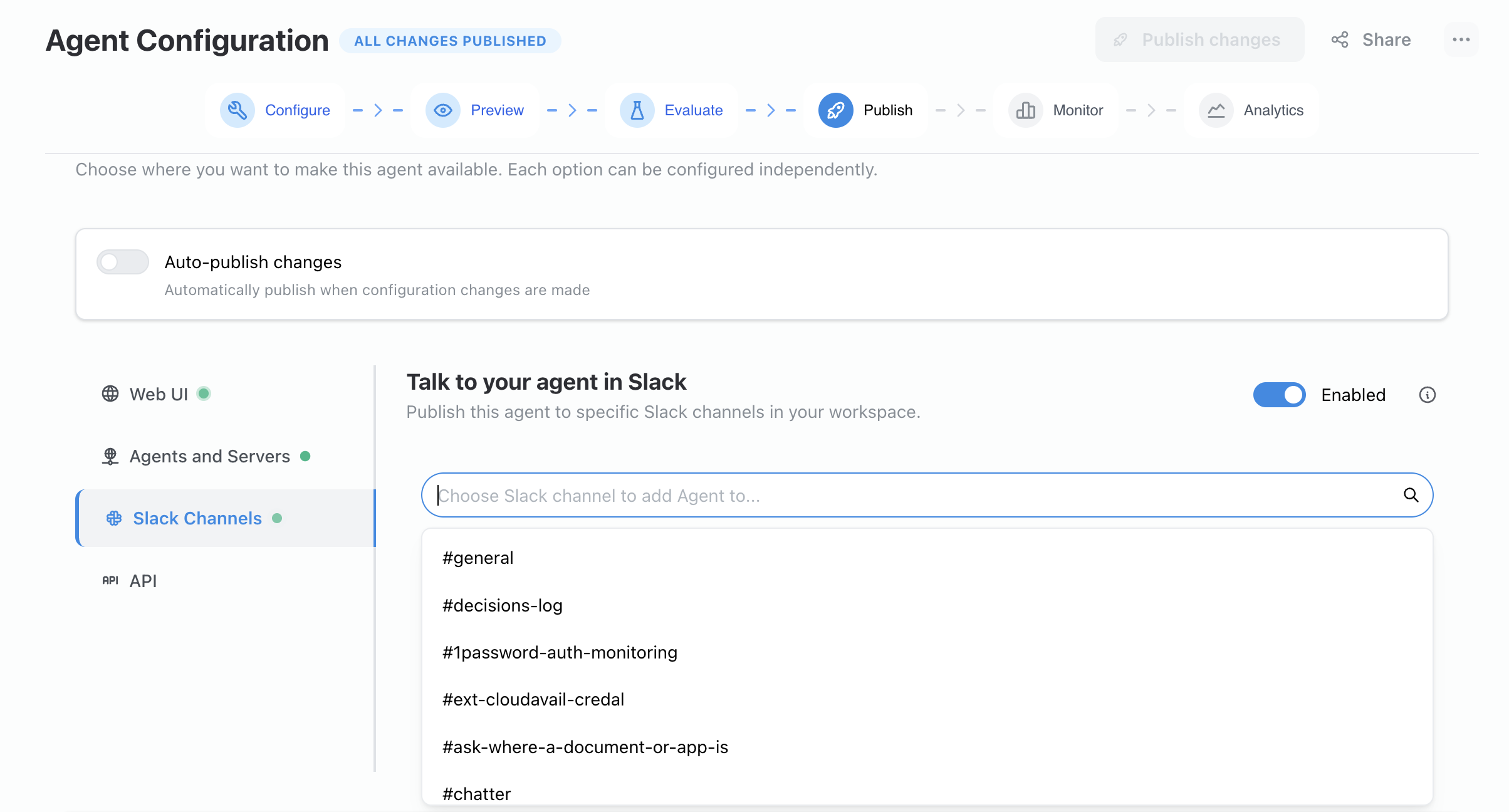
Task: Click the Preview eye icon
Action: point(442,110)
